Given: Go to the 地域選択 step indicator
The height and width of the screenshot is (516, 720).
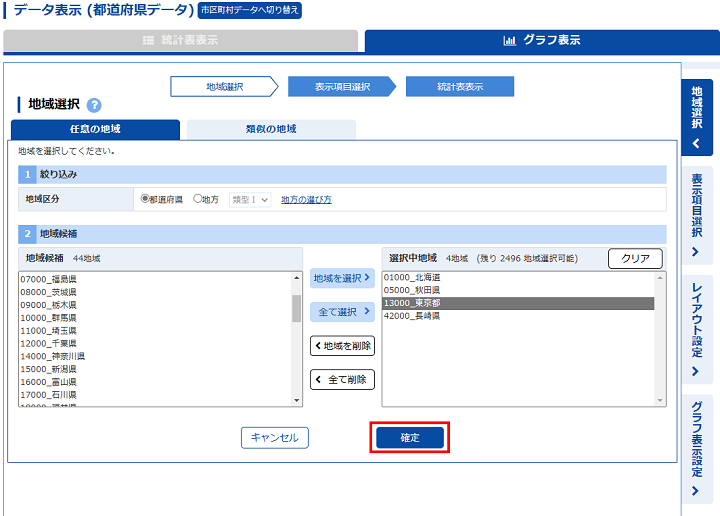Looking at the screenshot, I should pos(225,86).
